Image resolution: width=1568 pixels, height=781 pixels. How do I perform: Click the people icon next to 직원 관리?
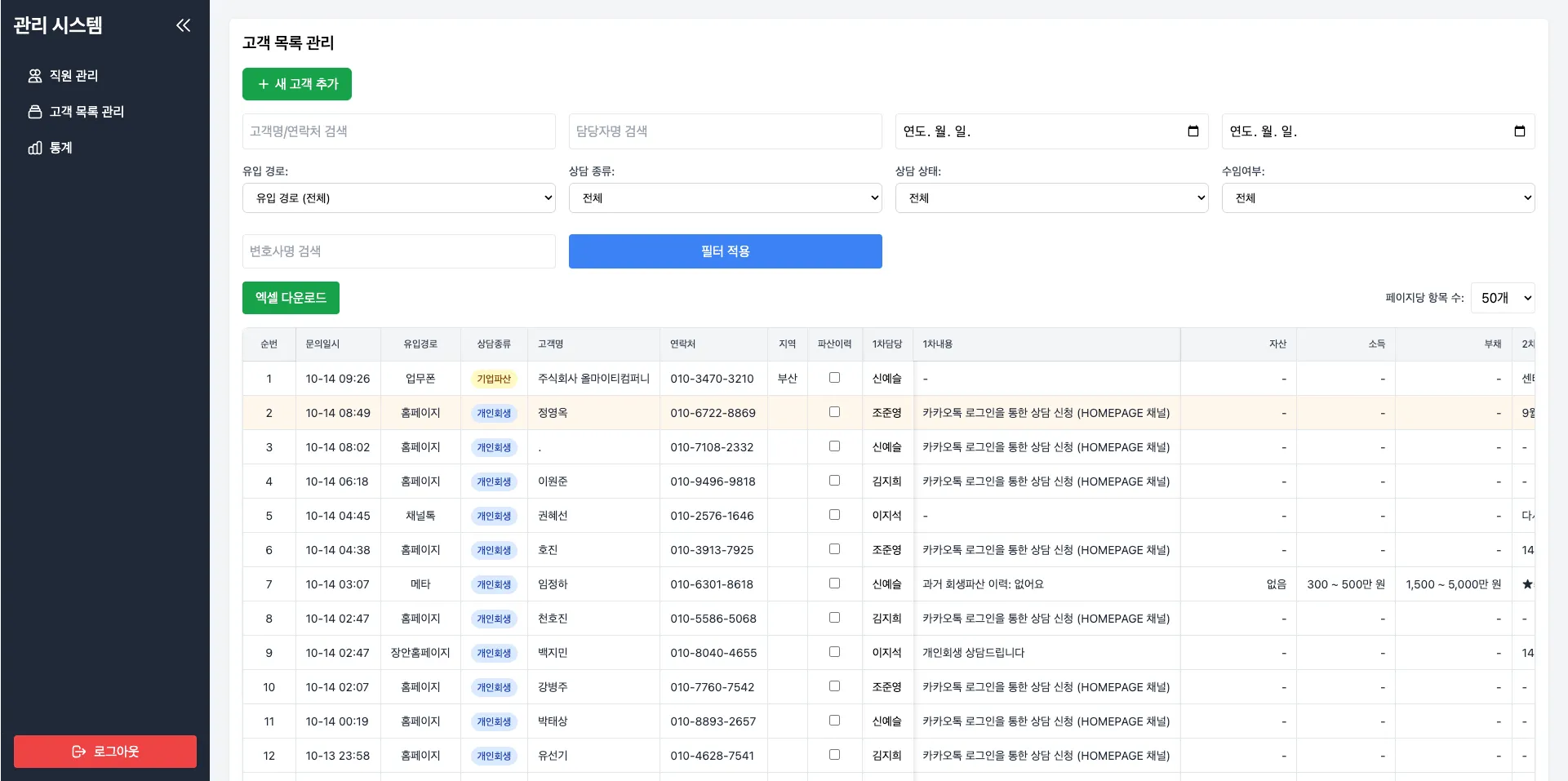click(x=35, y=75)
